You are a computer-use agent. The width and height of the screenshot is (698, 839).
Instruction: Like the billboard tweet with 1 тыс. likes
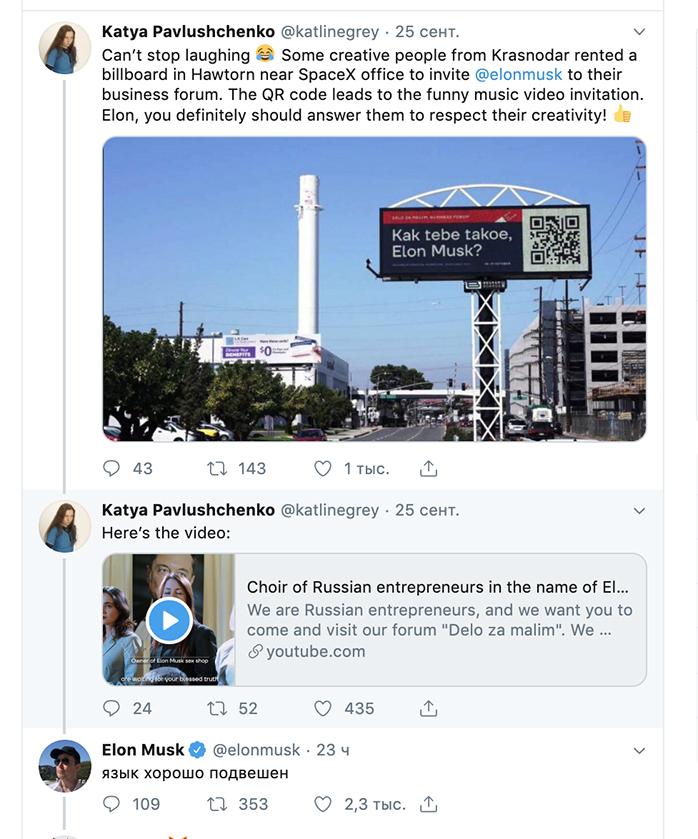click(323, 468)
